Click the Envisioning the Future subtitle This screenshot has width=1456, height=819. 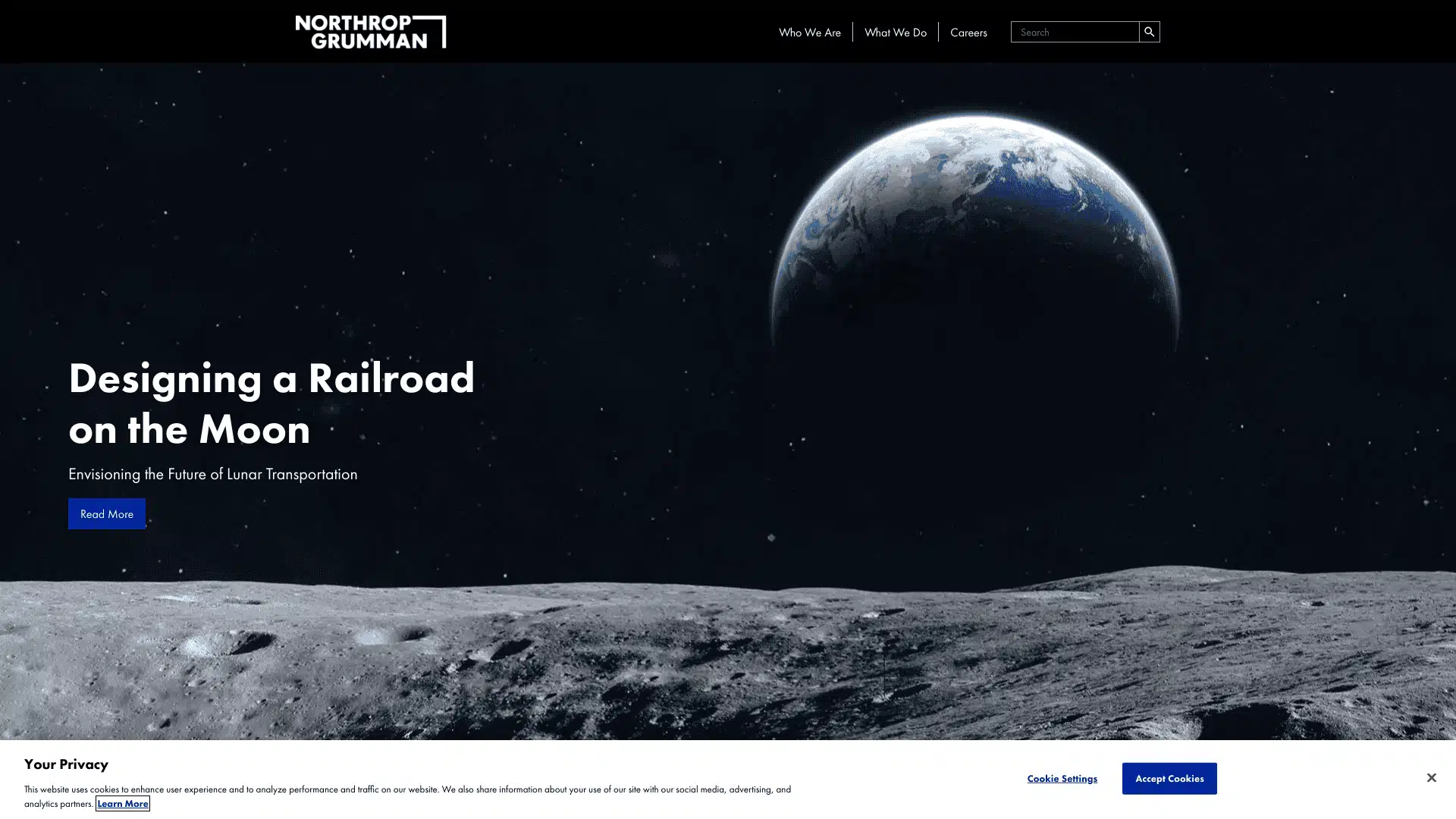click(x=212, y=474)
